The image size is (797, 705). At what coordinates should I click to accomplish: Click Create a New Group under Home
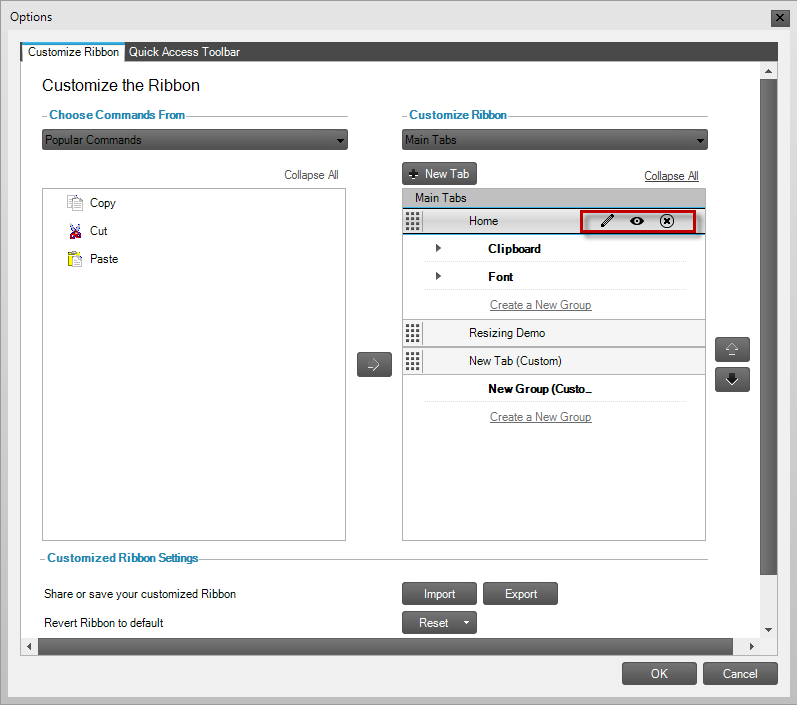point(540,305)
